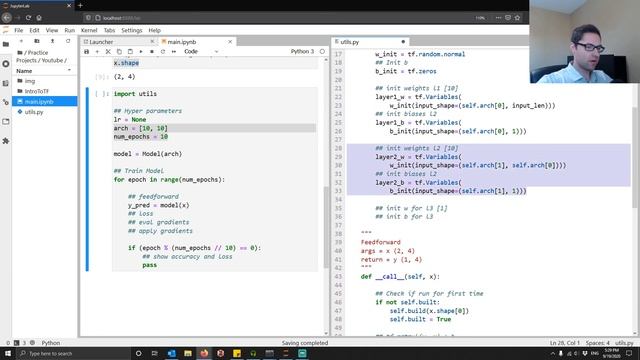Screen dimensions: 640x360
Task: Open the File menu
Action: [x=19, y=30]
